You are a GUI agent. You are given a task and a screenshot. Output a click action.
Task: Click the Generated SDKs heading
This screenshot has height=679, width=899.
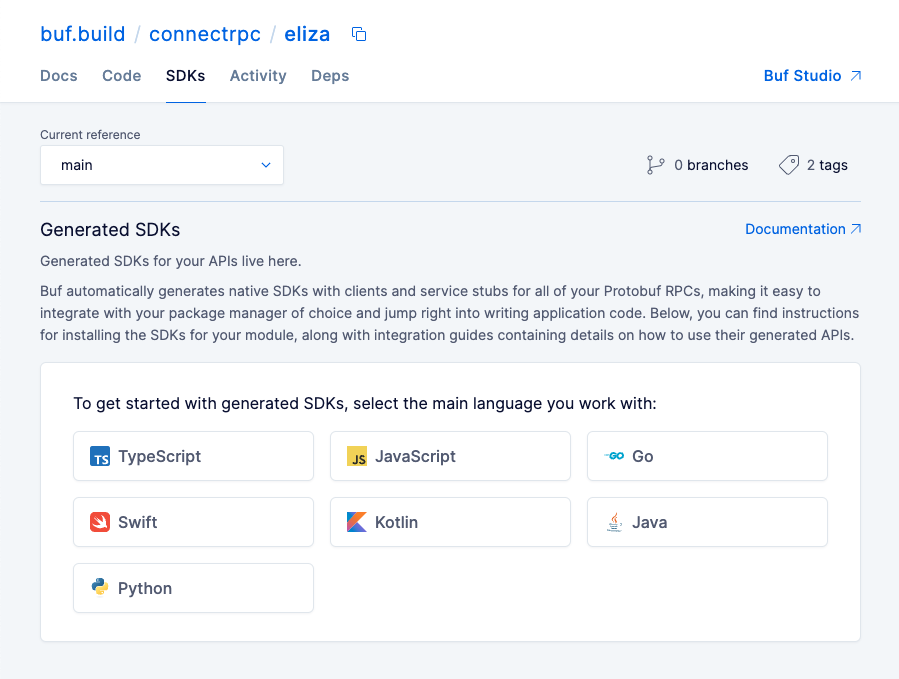tap(110, 229)
